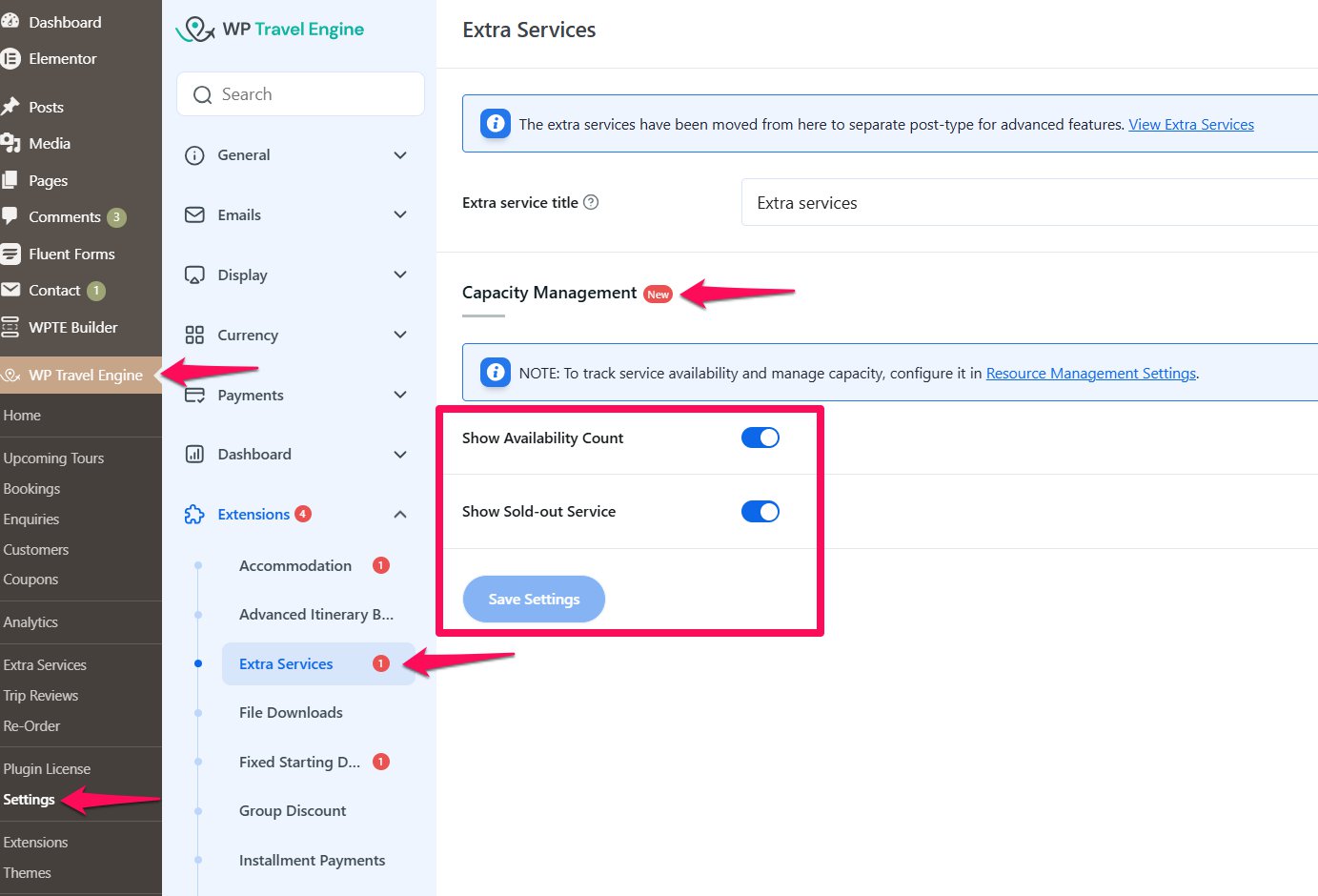Open the Enquiries submenu link
The image size is (1318, 896).
pyautogui.click(x=31, y=519)
